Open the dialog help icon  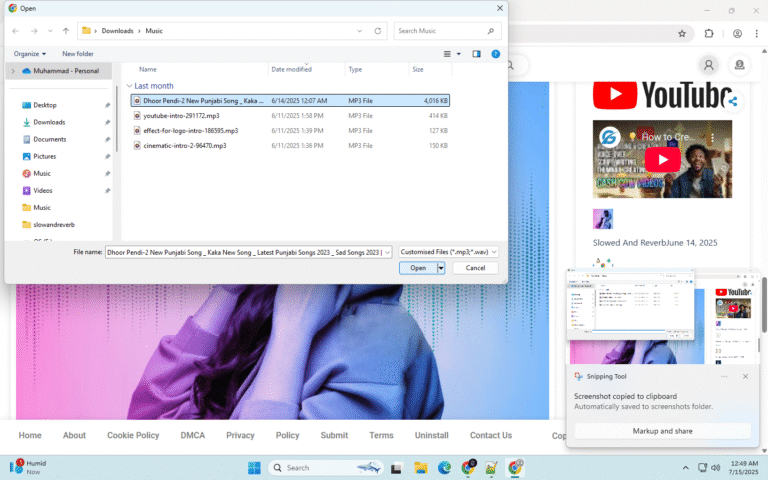(496, 53)
